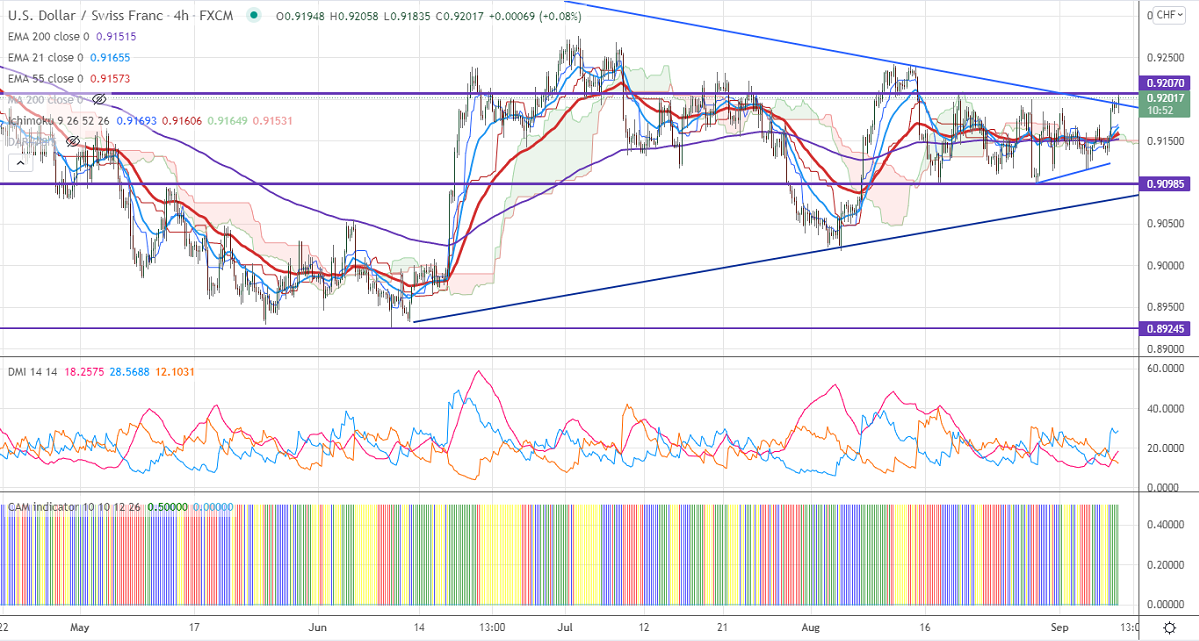The height and width of the screenshot is (641, 1199).
Task: Unhide the DAR indicator via its eye icon
Action: [73, 142]
